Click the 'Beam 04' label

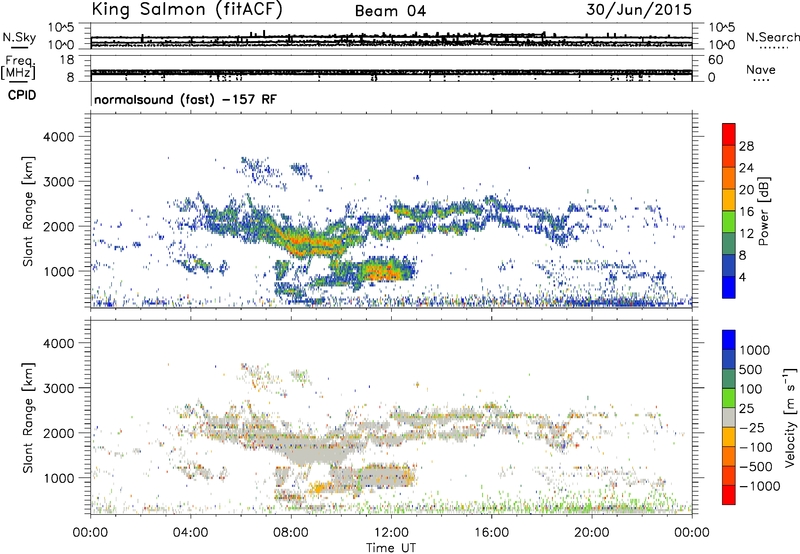pos(390,11)
